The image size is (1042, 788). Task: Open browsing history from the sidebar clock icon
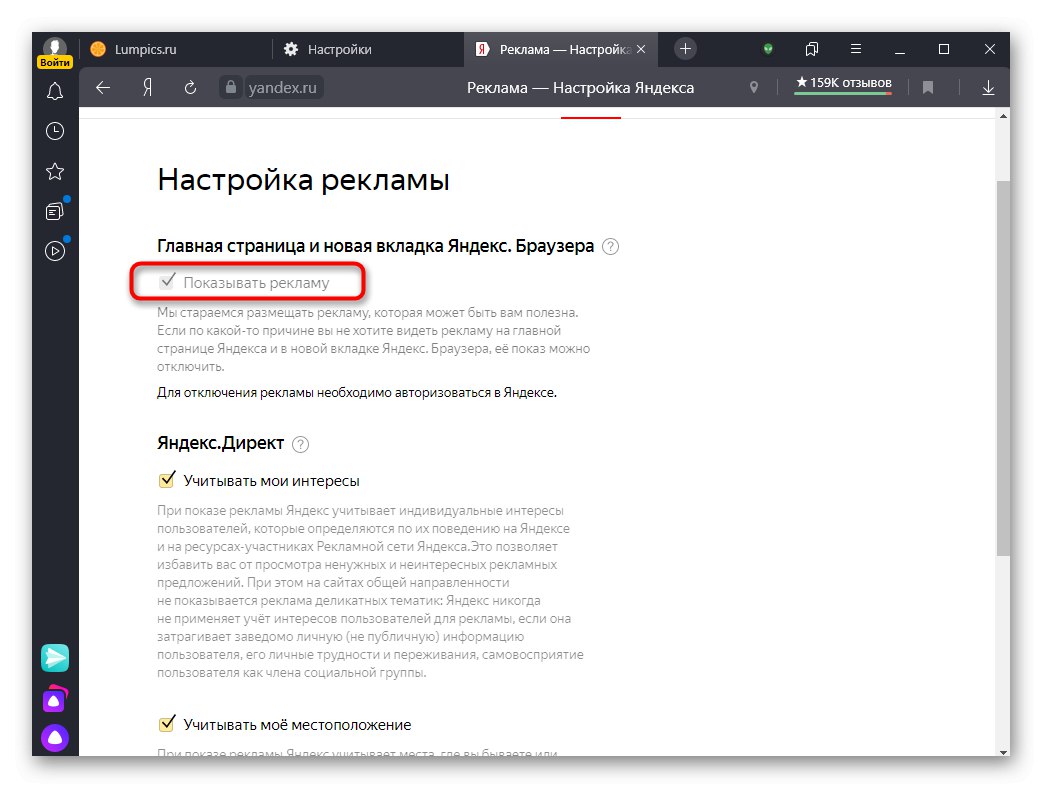click(54, 131)
